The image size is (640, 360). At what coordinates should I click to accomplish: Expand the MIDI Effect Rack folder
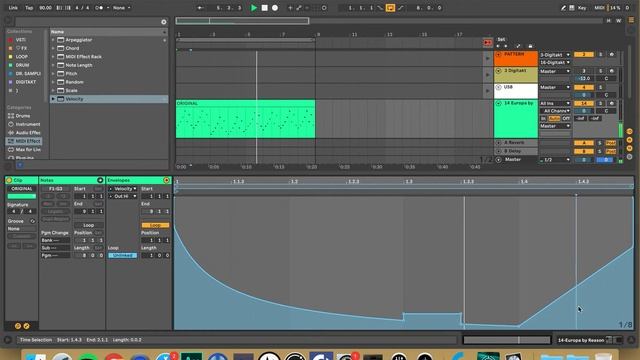point(53,57)
